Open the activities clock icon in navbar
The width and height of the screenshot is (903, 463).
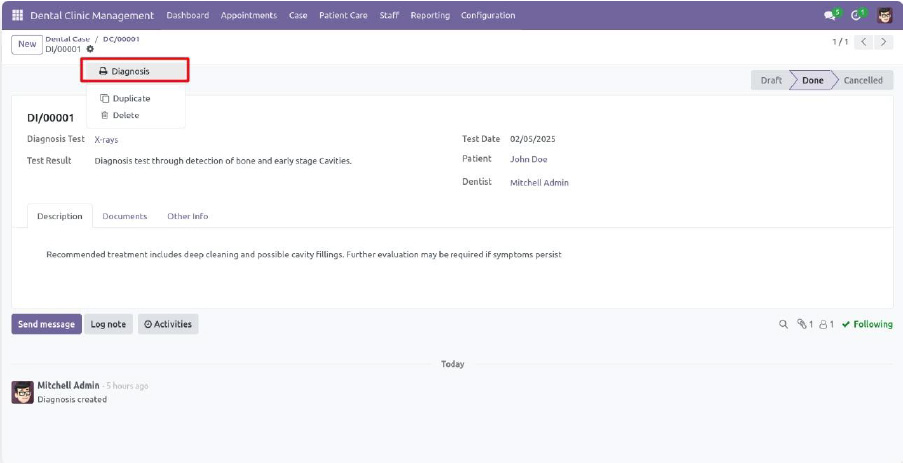coord(856,15)
